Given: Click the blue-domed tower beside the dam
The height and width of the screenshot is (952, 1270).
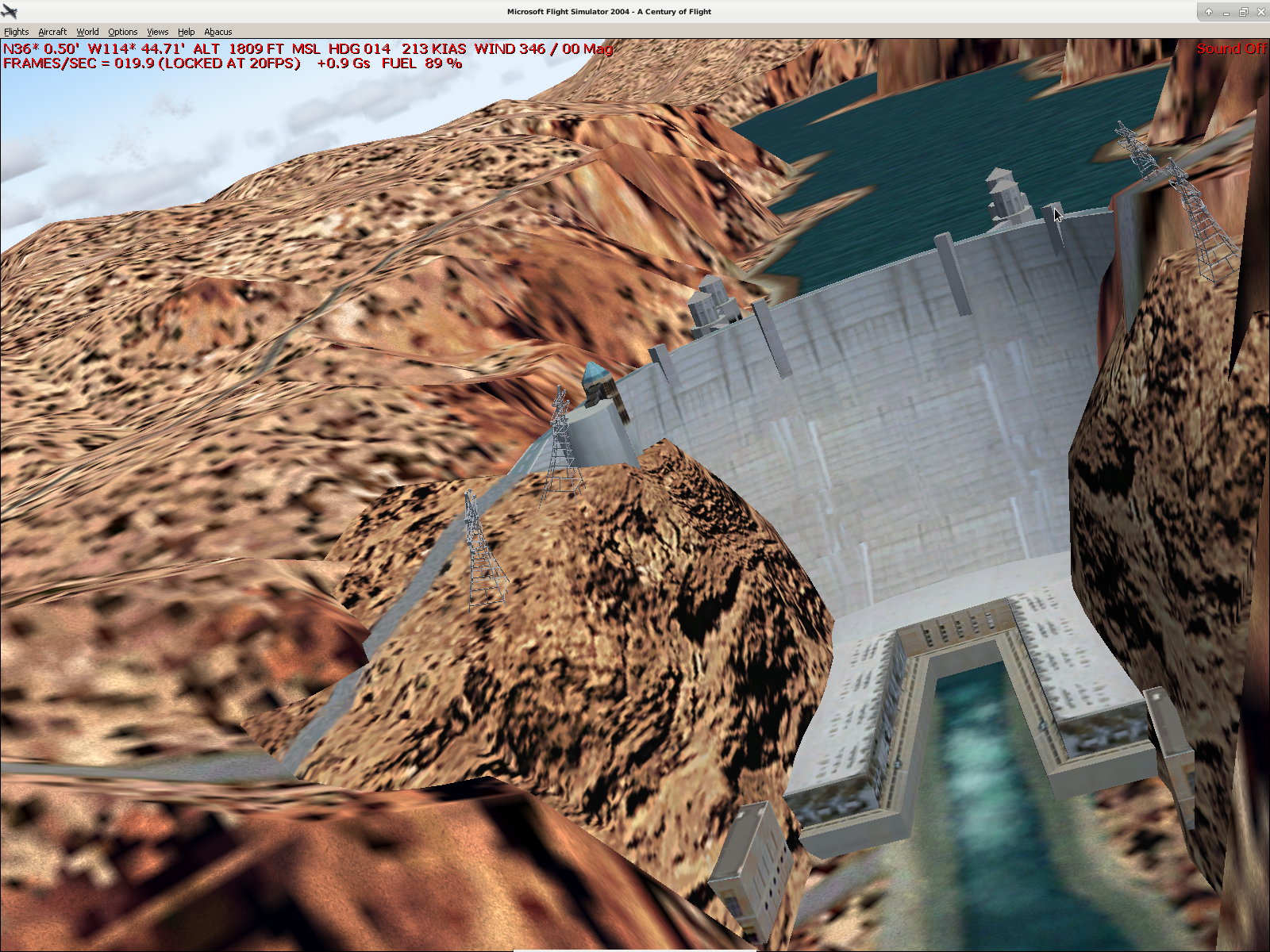Looking at the screenshot, I should 595,380.
